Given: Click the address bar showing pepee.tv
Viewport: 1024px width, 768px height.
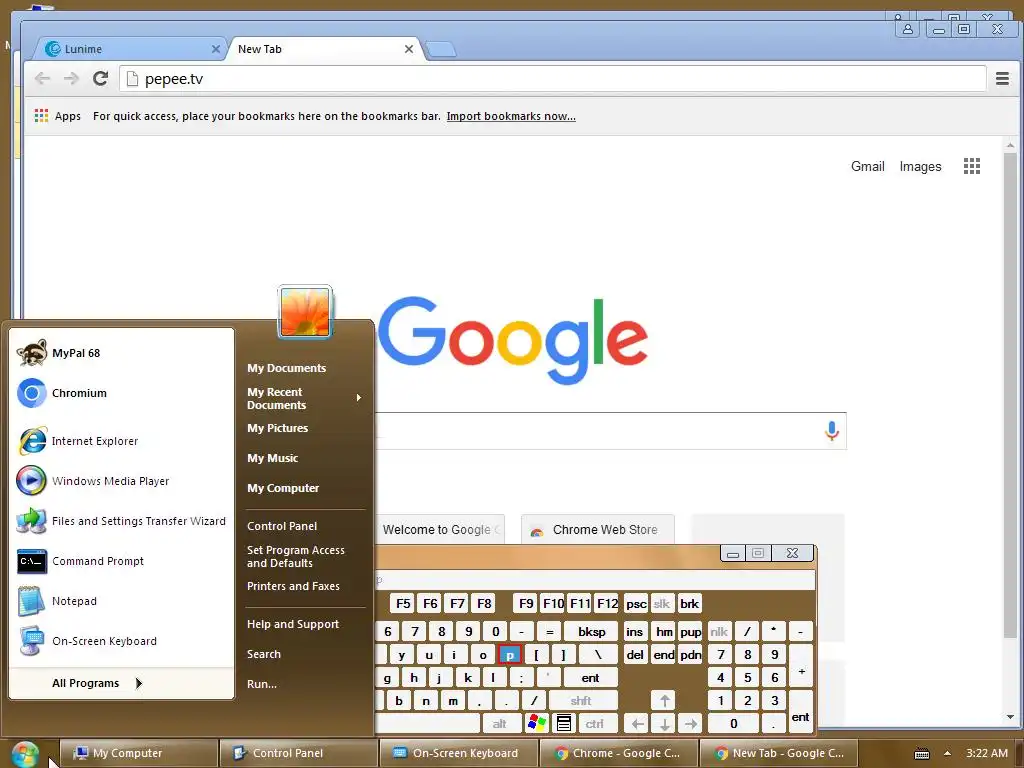Looking at the screenshot, I should (x=552, y=79).
